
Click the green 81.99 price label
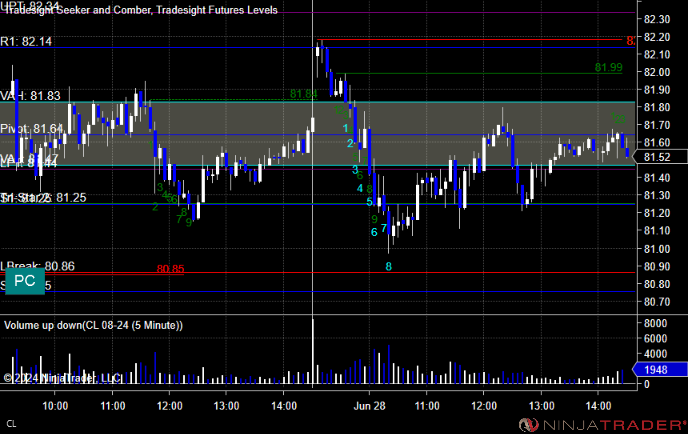click(x=608, y=67)
